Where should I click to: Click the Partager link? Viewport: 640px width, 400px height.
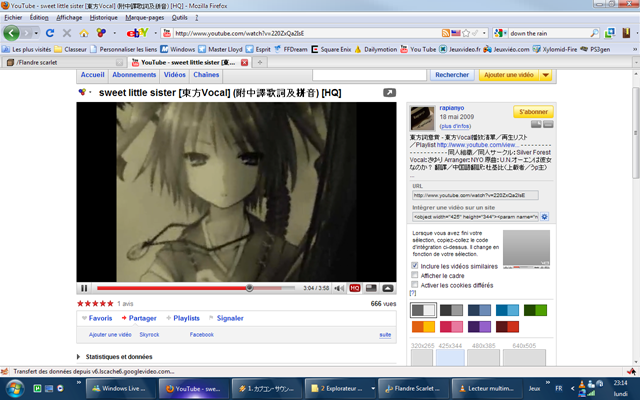[x=141, y=318]
